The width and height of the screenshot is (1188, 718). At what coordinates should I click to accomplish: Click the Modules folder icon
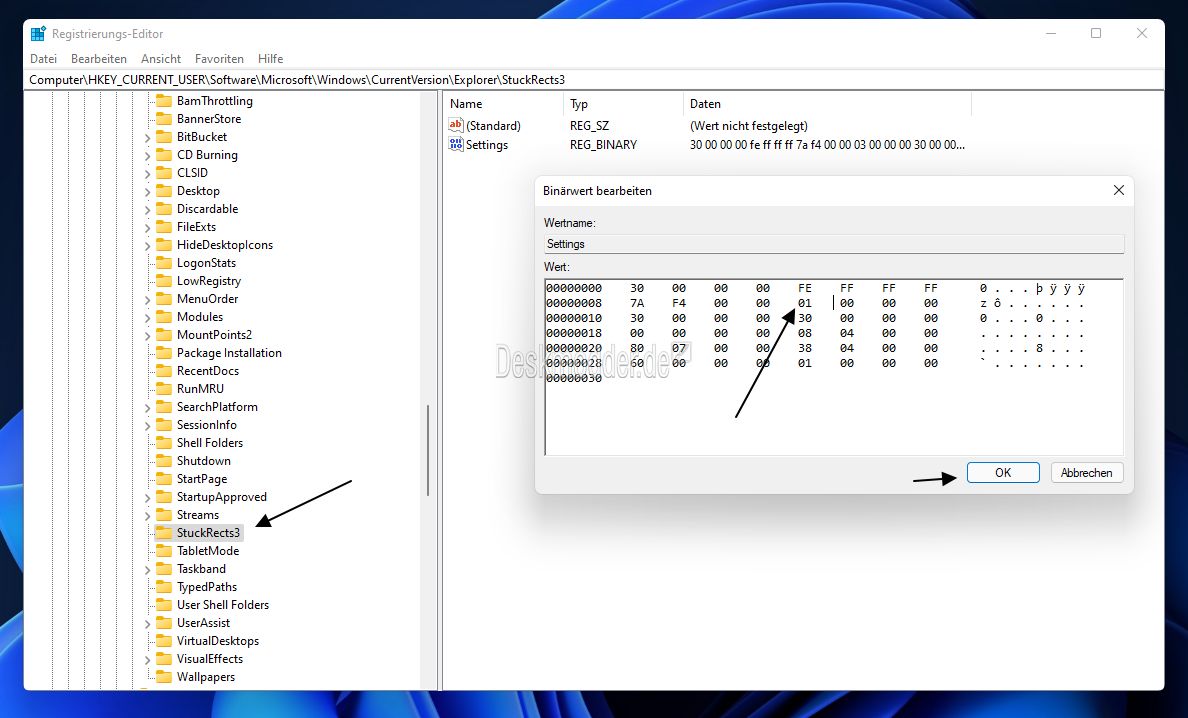point(164,317)
